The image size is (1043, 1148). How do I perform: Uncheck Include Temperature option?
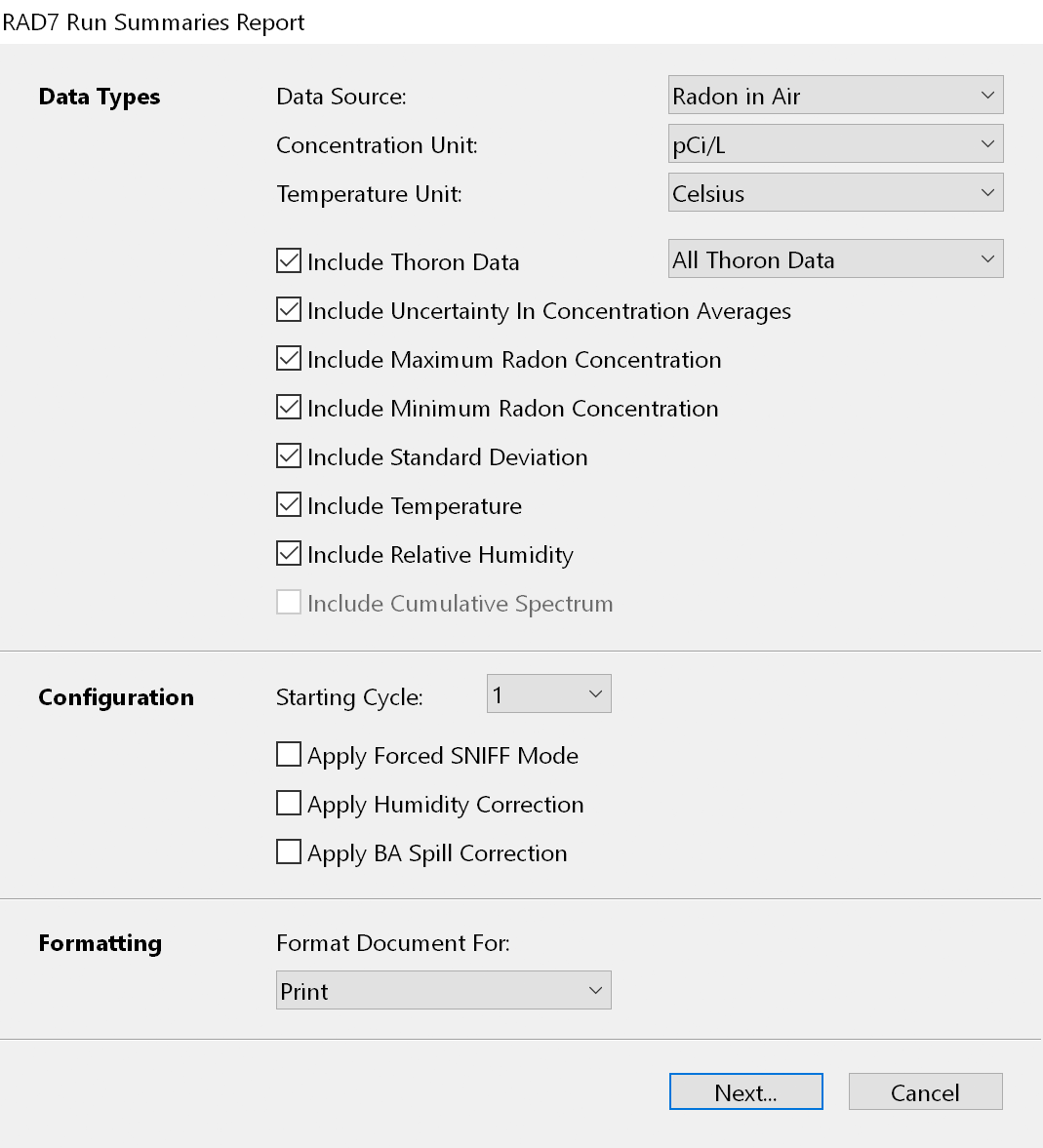pos(289,505)
